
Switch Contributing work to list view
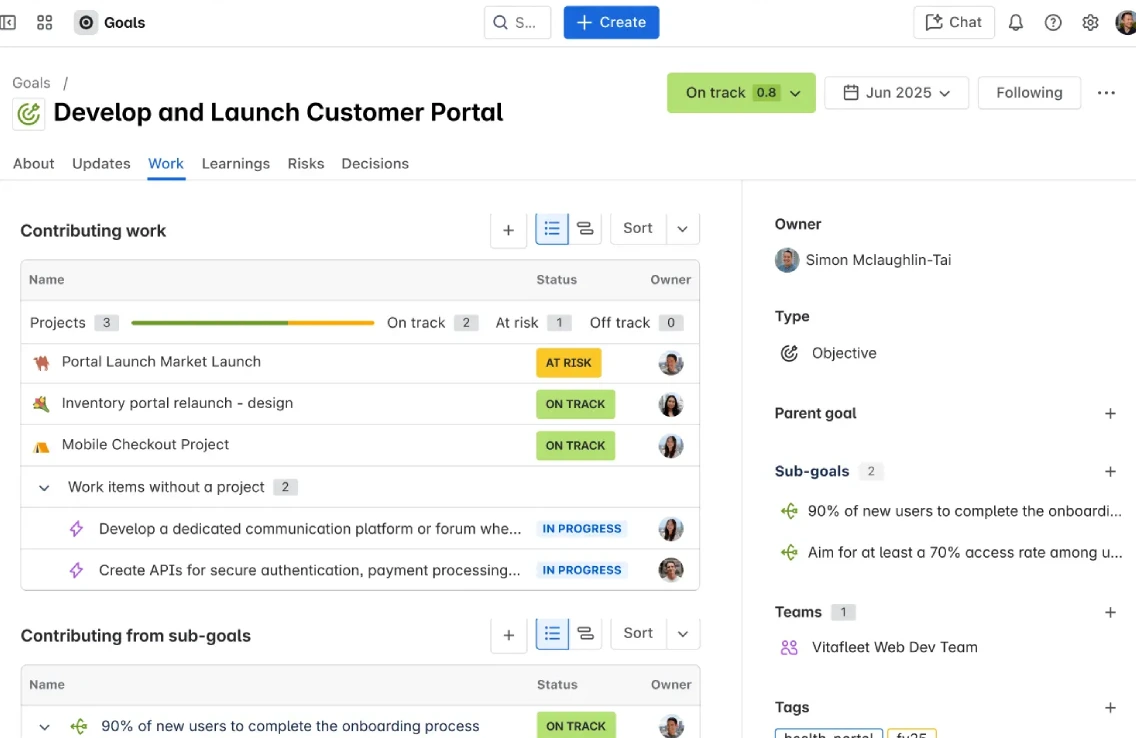pyautogui.click(x=552, y=229)
